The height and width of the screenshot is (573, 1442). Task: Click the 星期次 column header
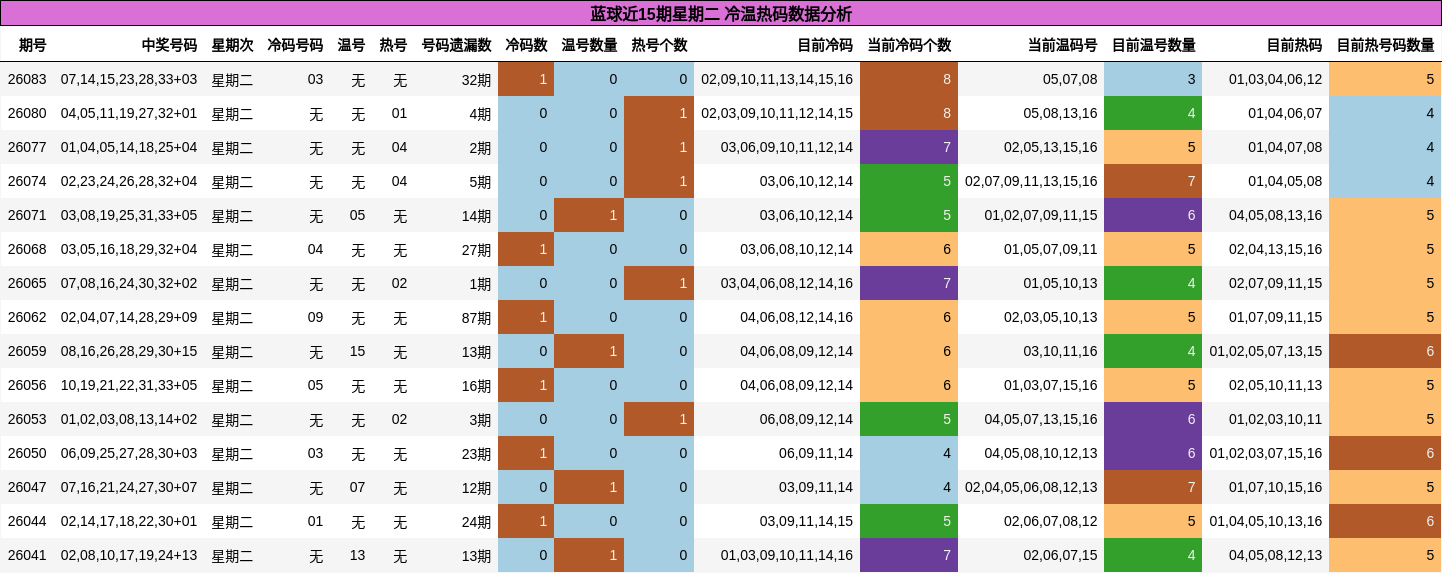pyautogui.click(x=232, y=45)
